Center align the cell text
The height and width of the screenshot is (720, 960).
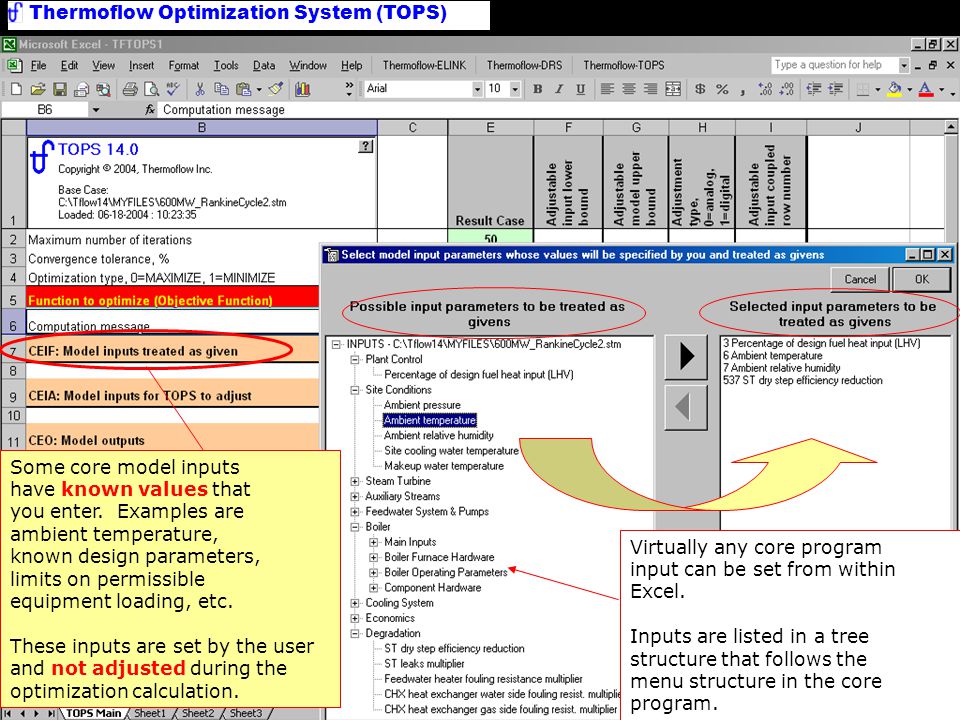[629, 89]
